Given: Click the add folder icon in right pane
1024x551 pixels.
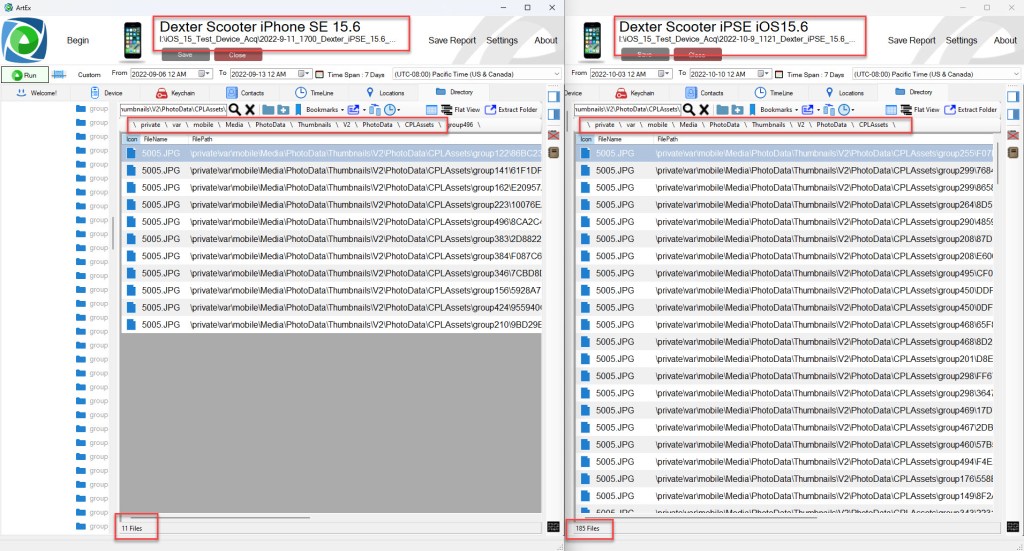Looking at the screenshot, I should point(737,109).
